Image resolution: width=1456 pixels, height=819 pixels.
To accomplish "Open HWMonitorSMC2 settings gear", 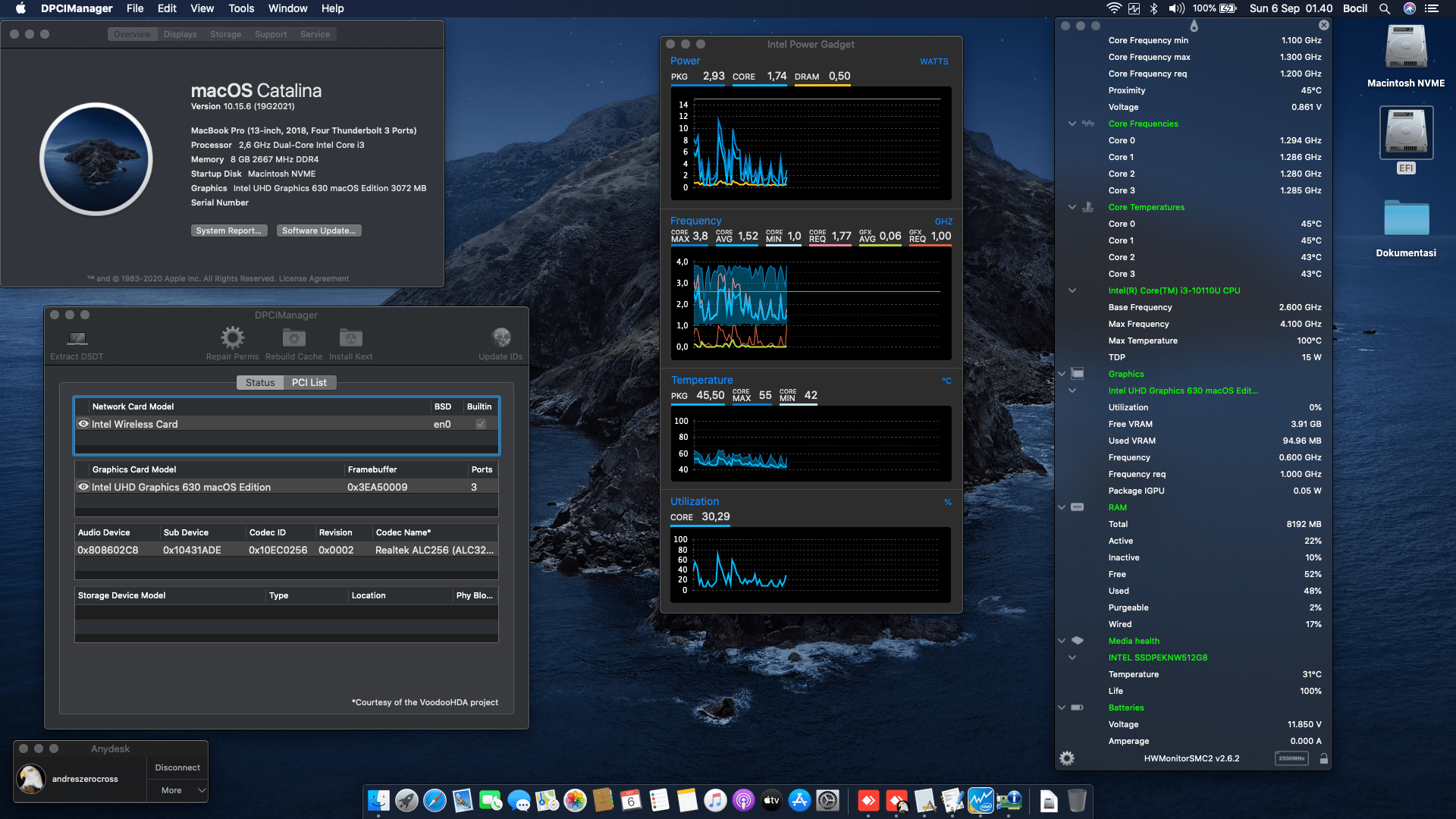I will (x=1066, y=758).
